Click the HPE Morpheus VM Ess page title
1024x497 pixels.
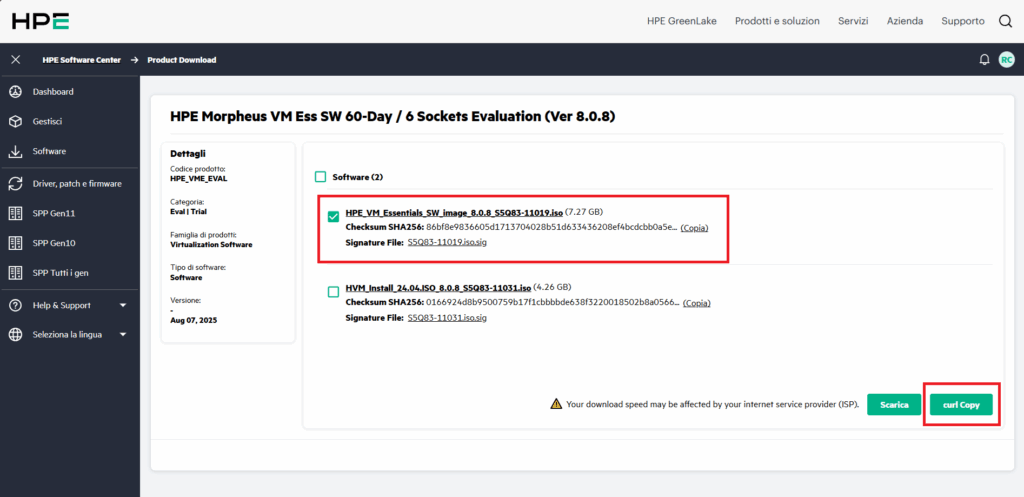pos(392,116)
